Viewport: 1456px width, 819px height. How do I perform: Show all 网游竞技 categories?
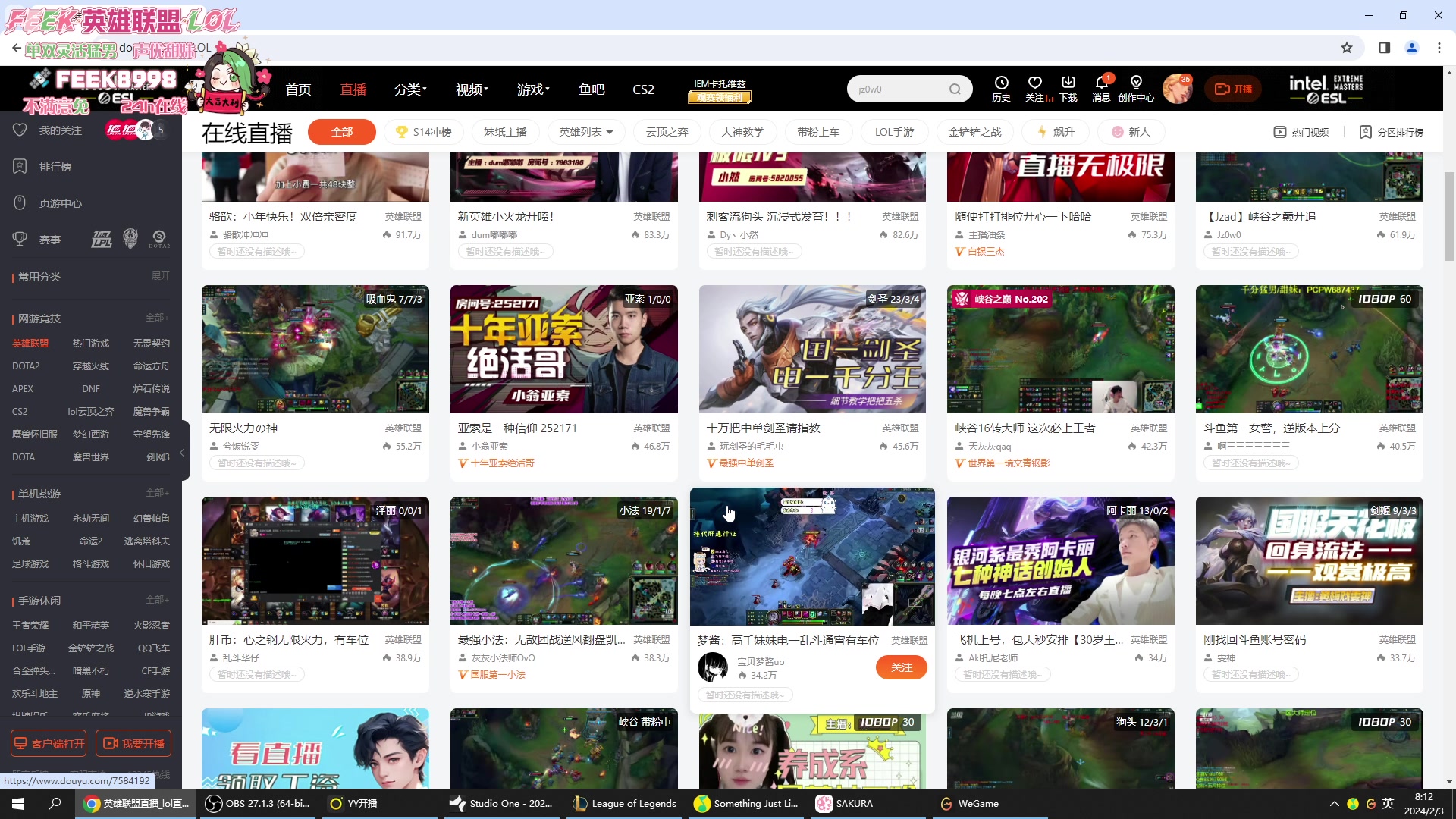157,318
